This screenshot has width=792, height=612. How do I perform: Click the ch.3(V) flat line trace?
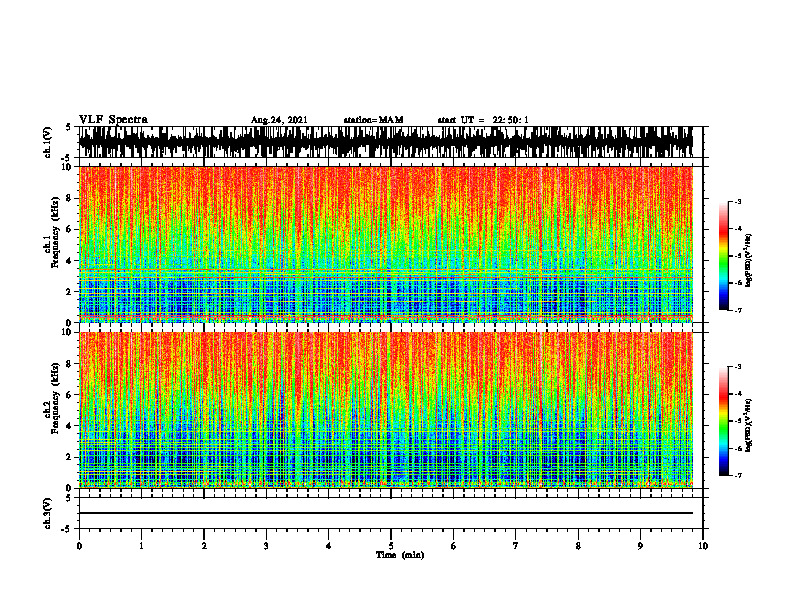[386, 513]
